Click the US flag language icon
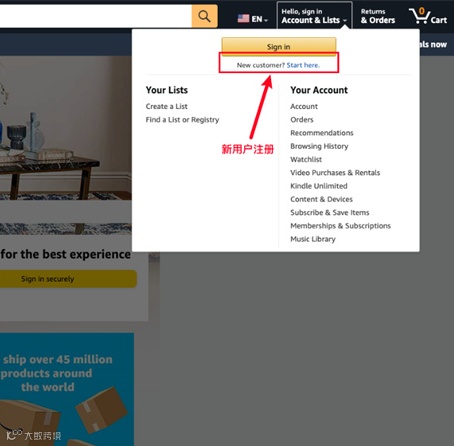Screen dimensions: 454x446 coord(243,19)
